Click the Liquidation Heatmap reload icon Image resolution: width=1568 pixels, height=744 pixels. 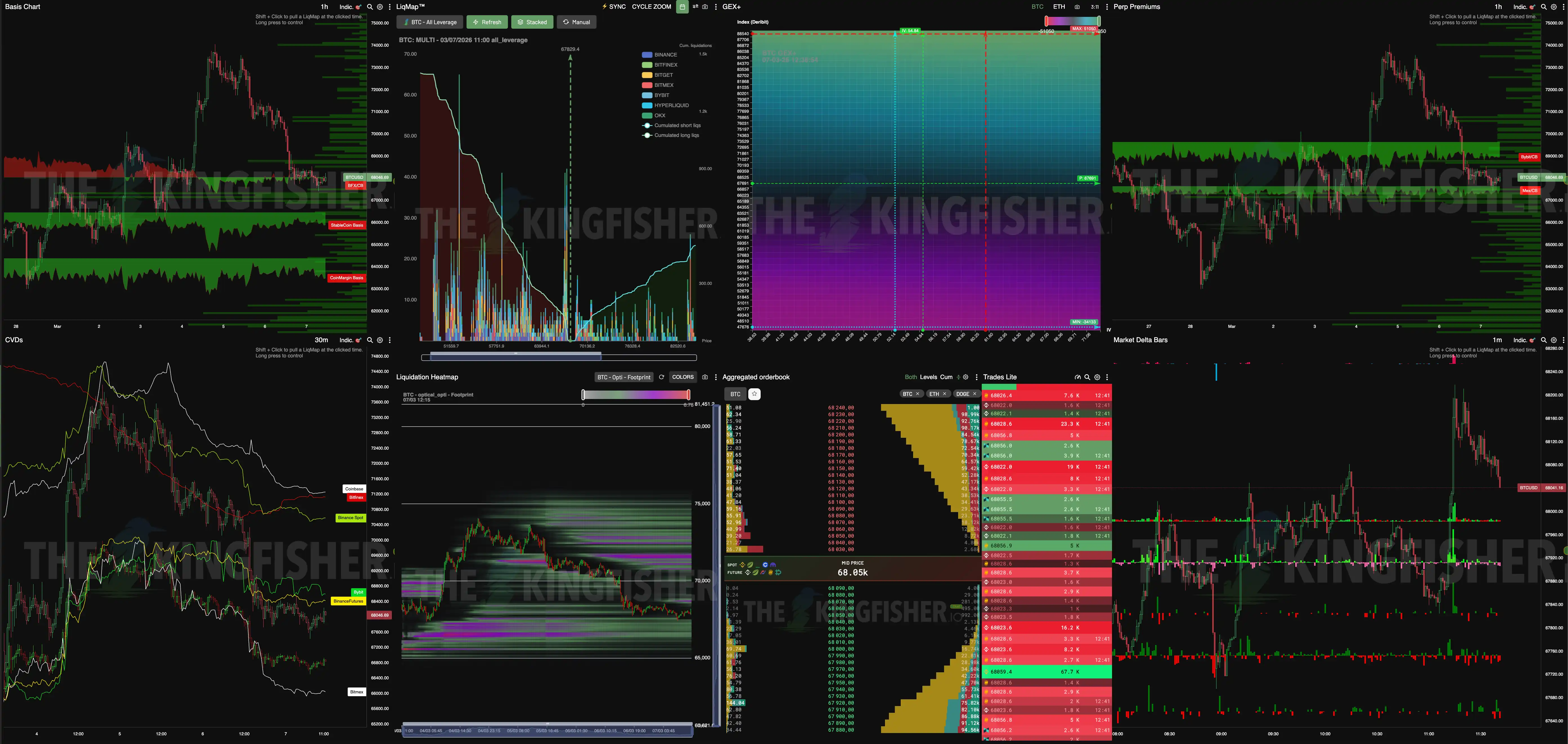(x=661, y=377)
